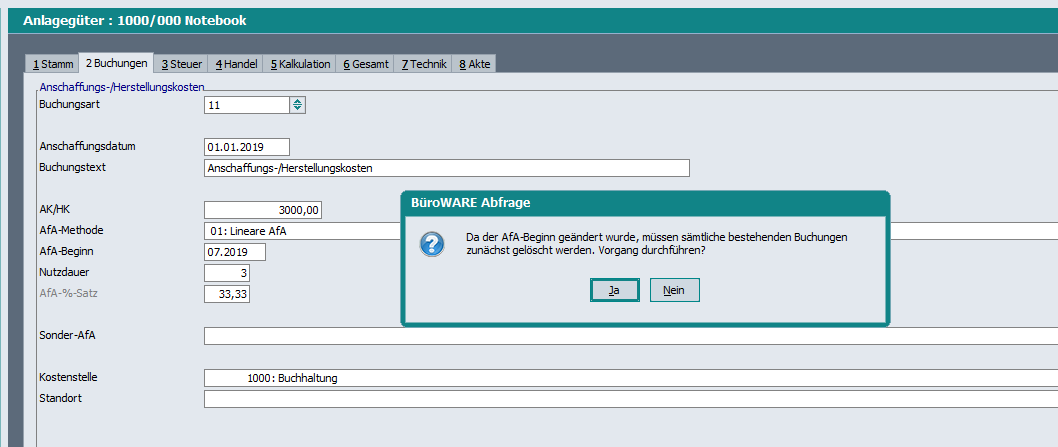The width and height of the screenshot is (1058, 447).
Task: Focus the Nutzdauer field
Action: pyautogui.click(x=227, y=273)
